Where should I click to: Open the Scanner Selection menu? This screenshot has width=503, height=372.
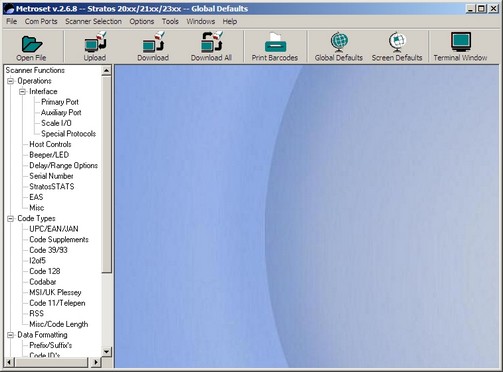(x=93, y=22)
